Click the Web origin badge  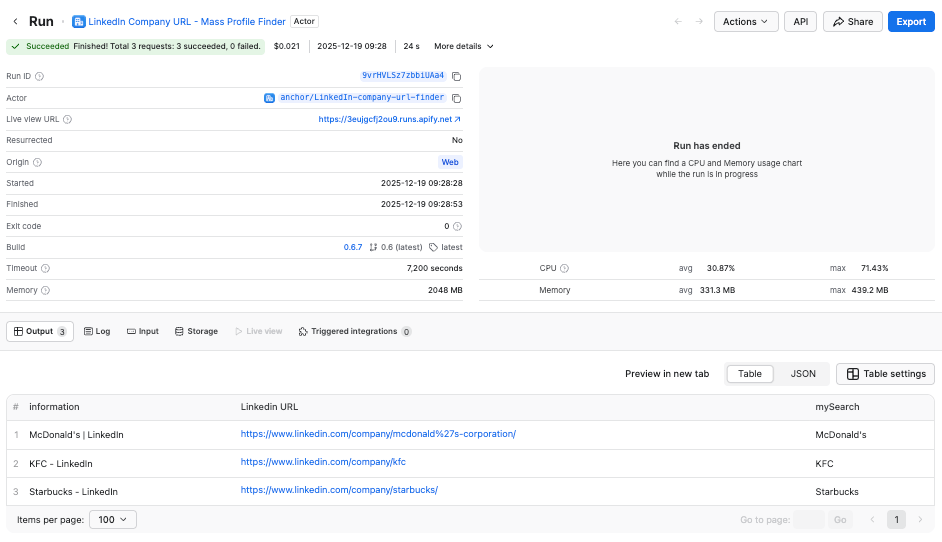(450, 162)
